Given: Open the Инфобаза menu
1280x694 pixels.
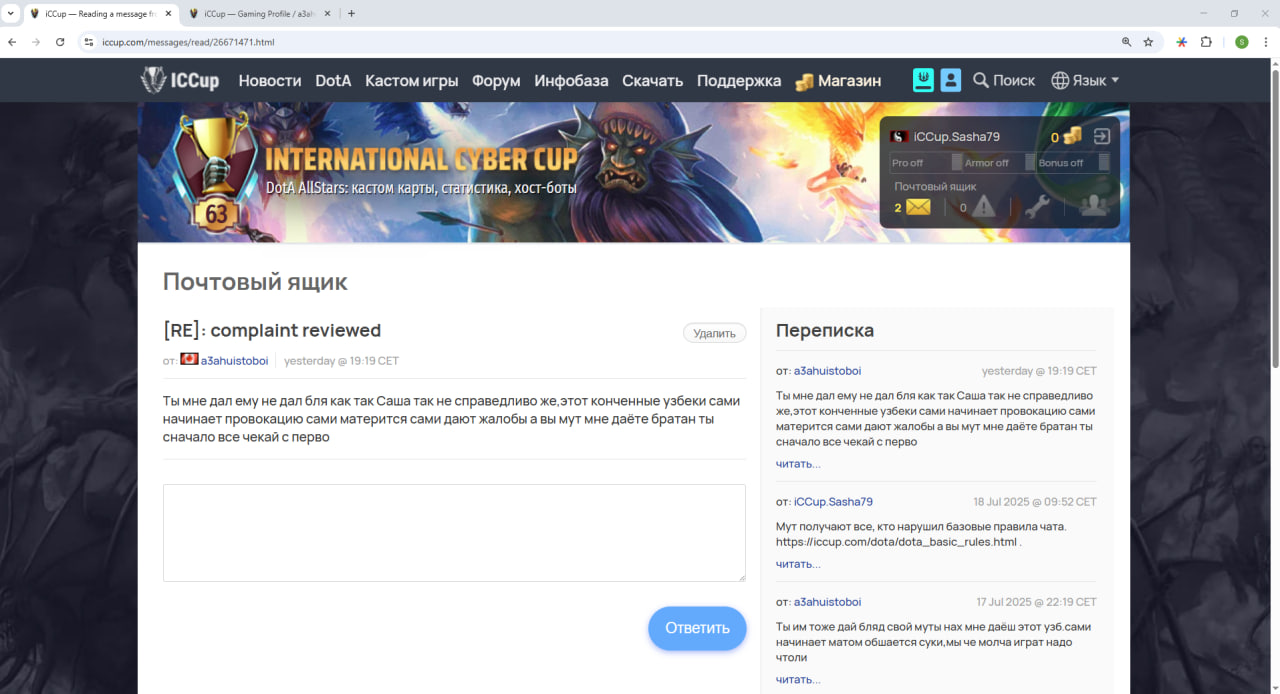Looking at the screenshot, I should click(x=571, y=80).
